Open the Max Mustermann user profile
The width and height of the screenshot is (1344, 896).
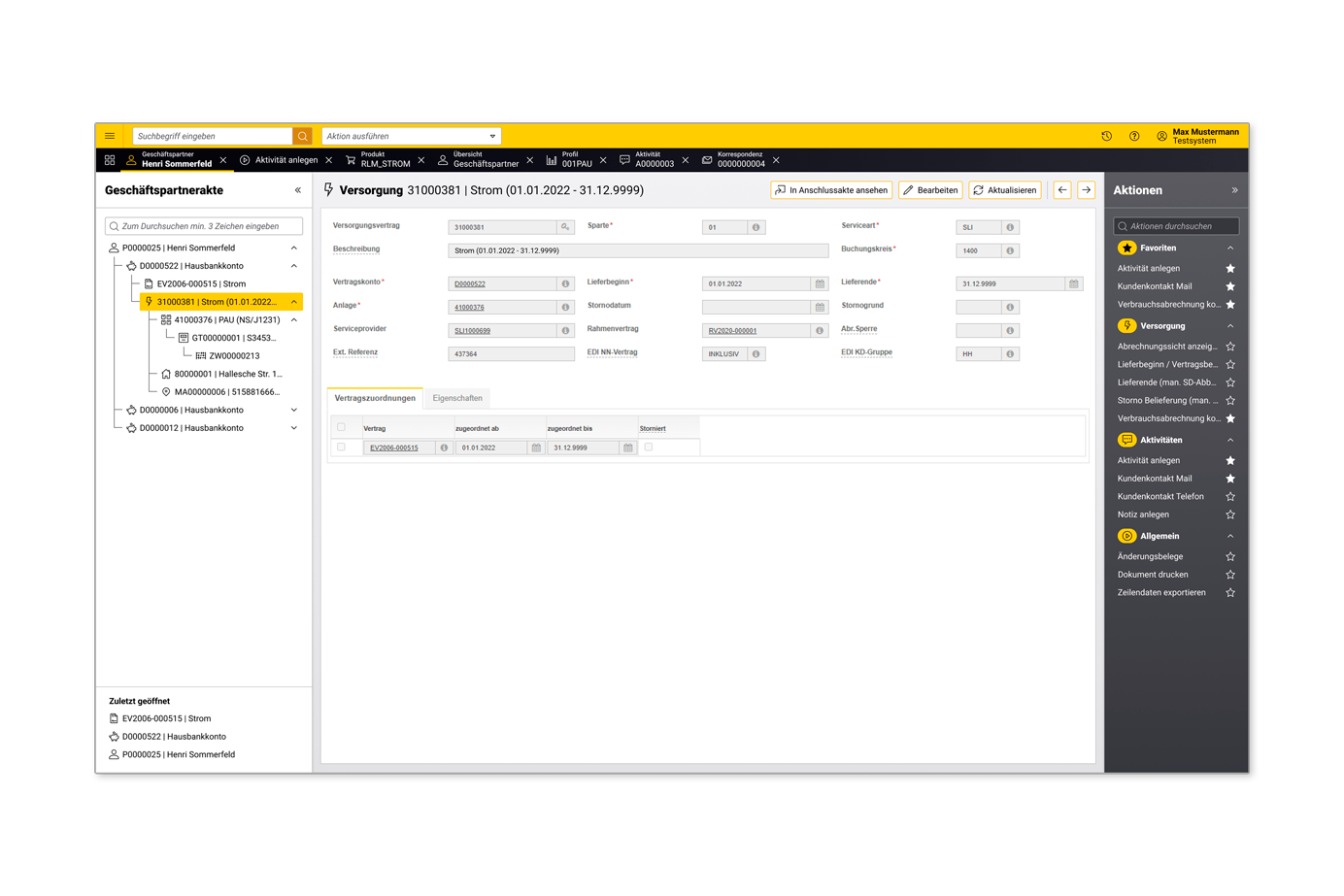(x=1197, y=136)
